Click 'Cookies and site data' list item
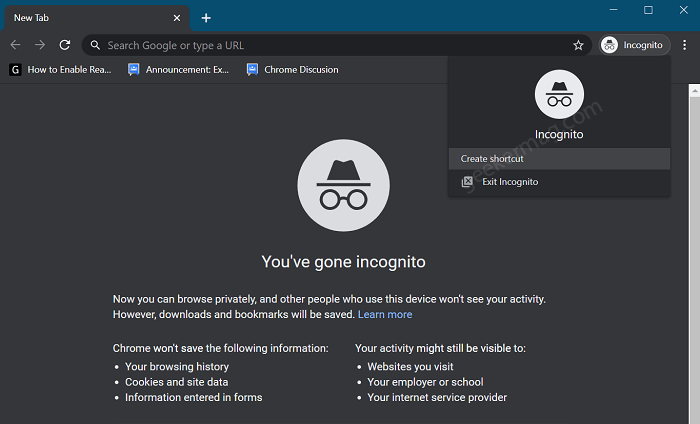This screenshot has height=424, width=700. (x=176, y=382)
